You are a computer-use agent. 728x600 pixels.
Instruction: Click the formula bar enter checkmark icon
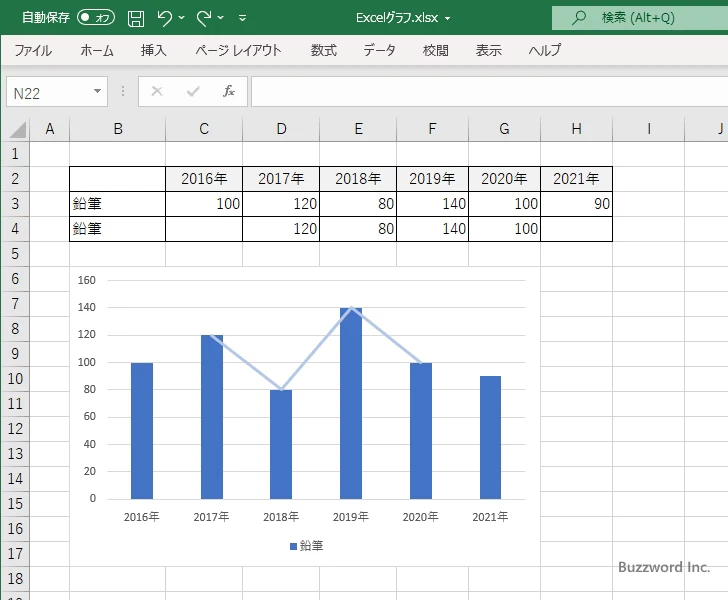click(x=193, y=91)
